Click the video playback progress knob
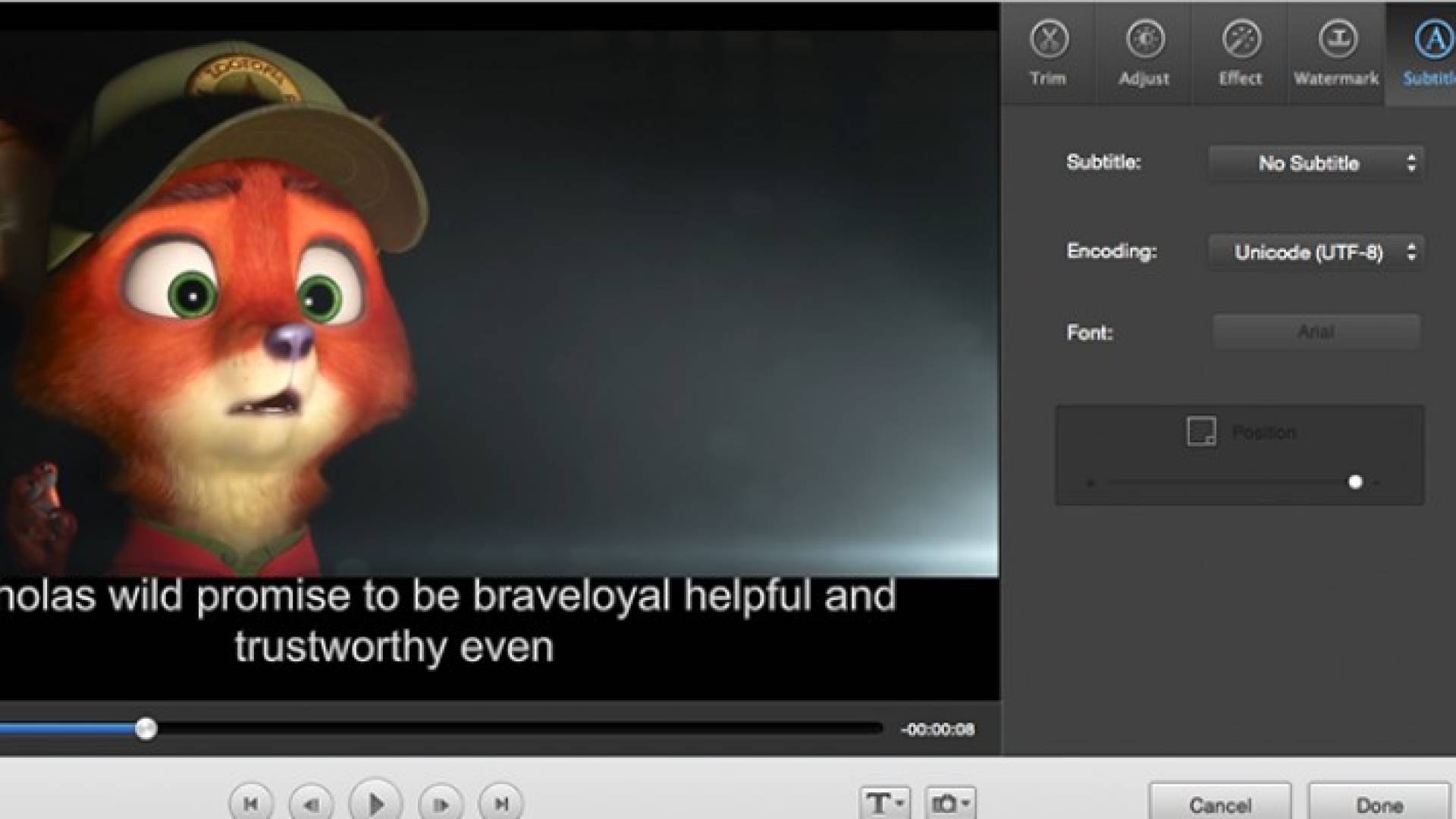Screen dimensions: 1456x819 point(146,729)
